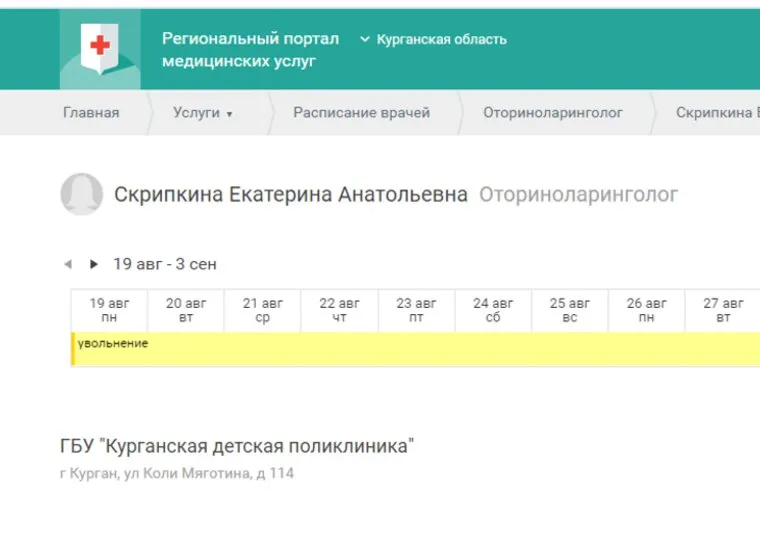Select the 21 авг ср column

(263, 310)
